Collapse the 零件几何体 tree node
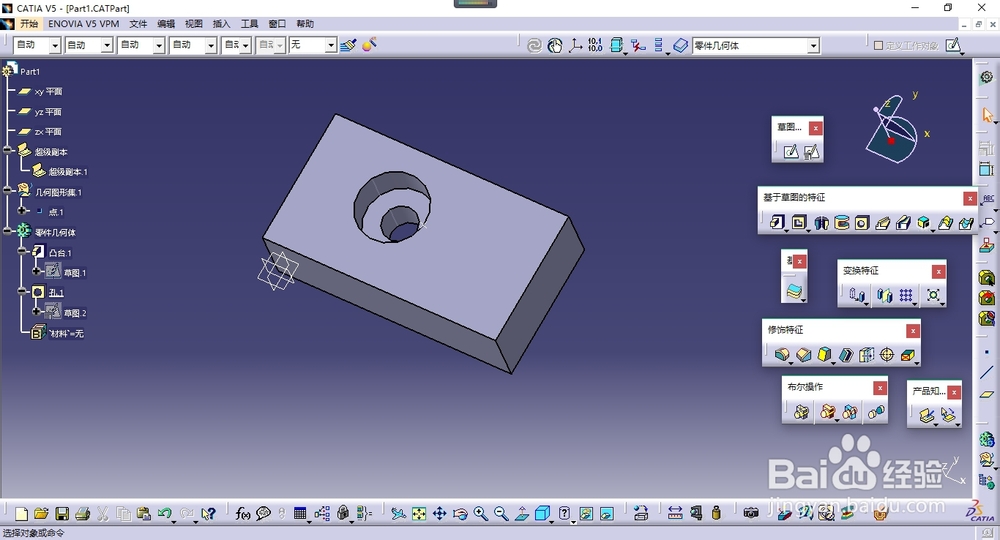The image size is (1000, 540). pyautogui.click(x=8, y=231)
